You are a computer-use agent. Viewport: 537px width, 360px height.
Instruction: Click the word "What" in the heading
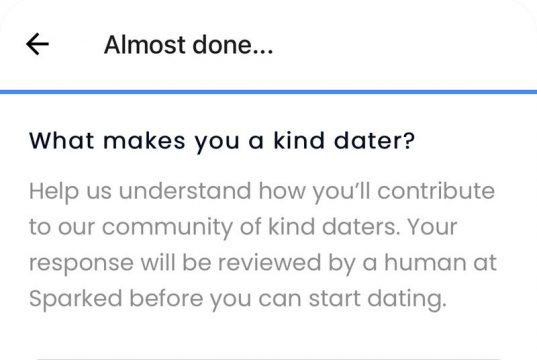point(62,140)
